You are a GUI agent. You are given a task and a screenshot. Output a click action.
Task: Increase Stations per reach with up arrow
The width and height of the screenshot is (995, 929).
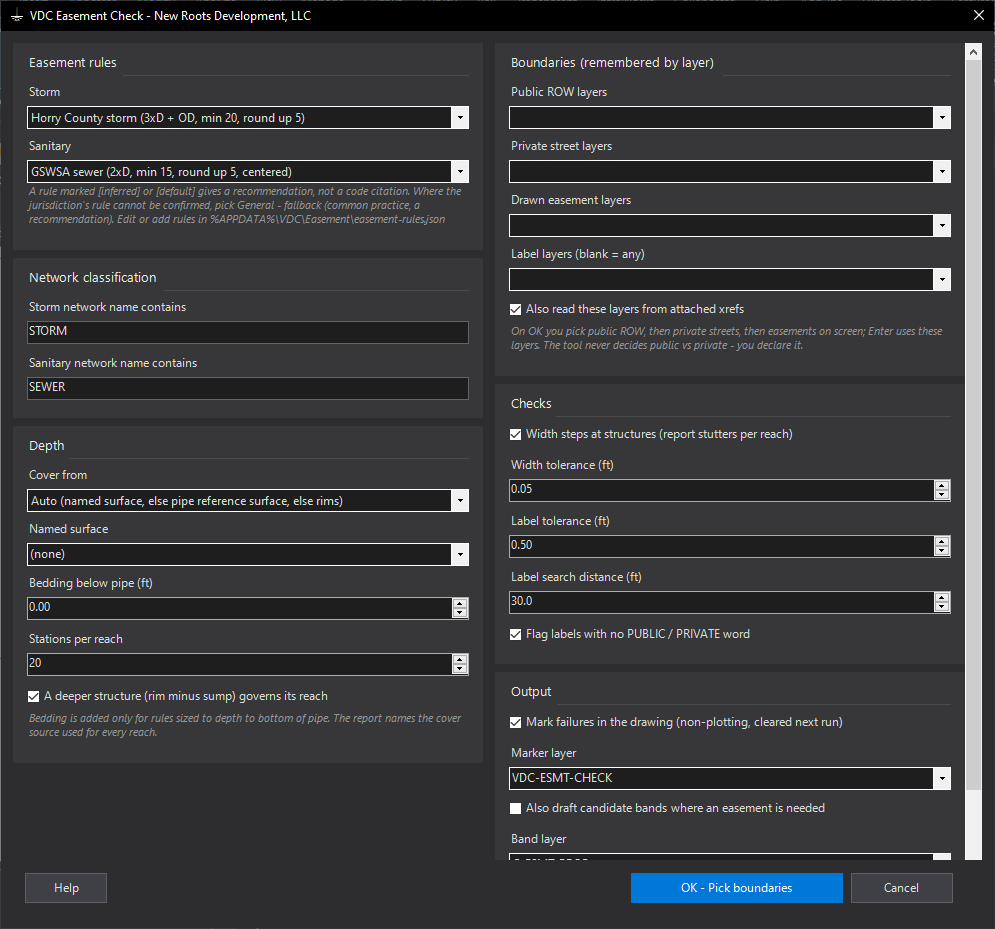click(x=460, y=659)
